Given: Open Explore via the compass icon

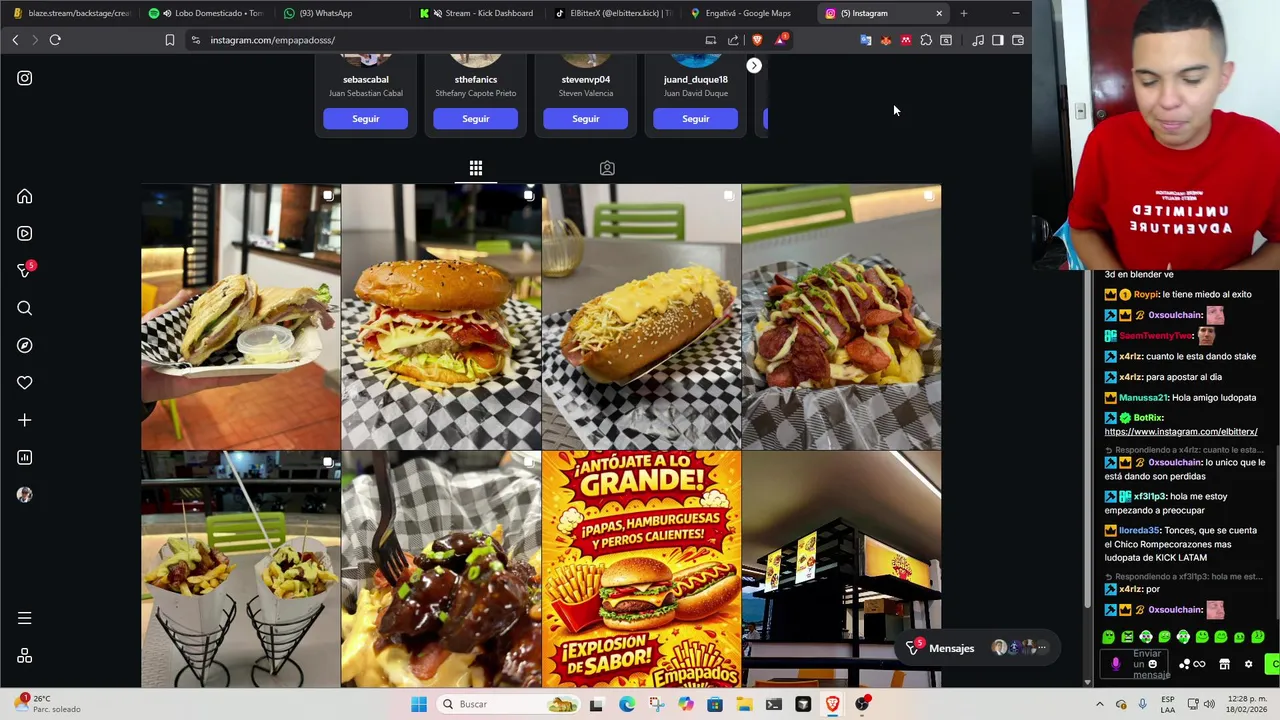Looking at the screenshot, I should click(x=24, y=346).
